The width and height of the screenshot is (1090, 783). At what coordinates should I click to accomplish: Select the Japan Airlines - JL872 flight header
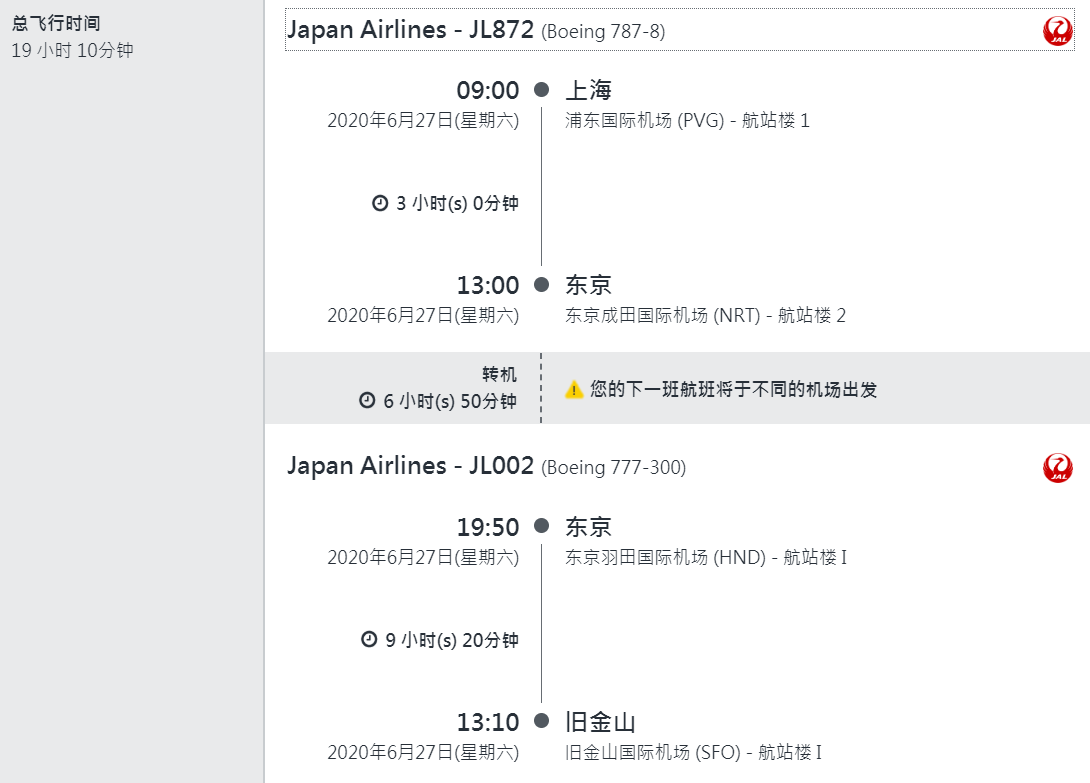(680, 30)
